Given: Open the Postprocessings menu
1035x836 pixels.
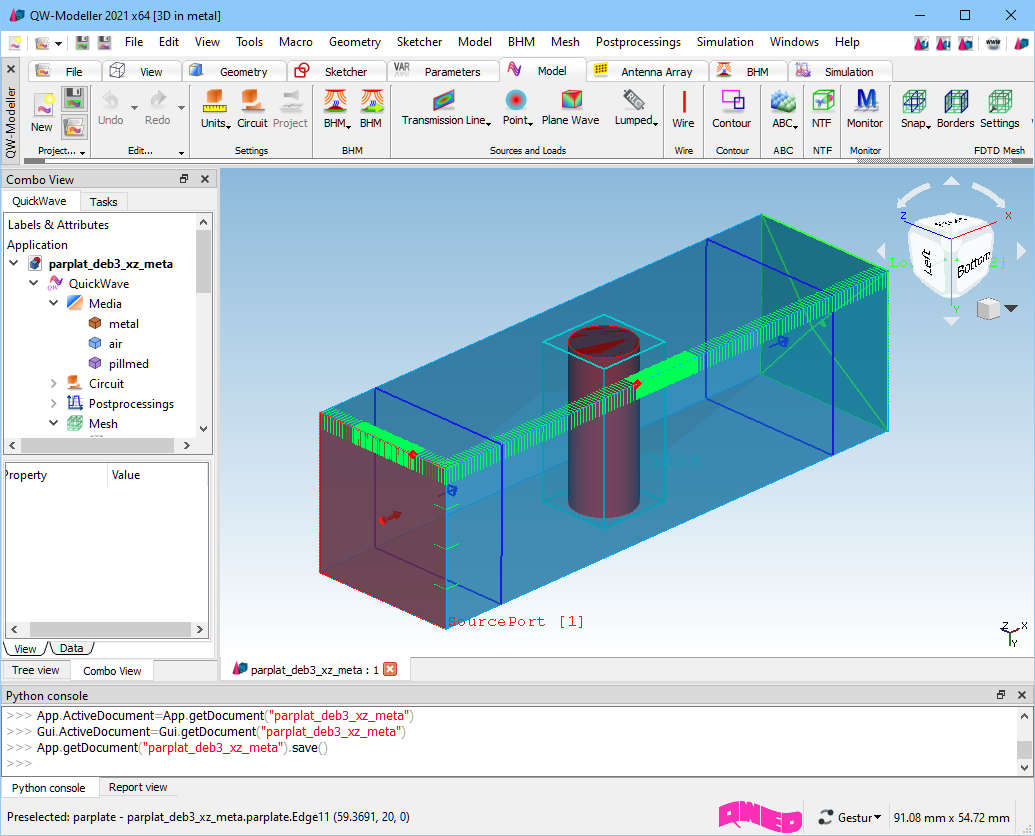Looking at the screenshot, I should 638,42.
